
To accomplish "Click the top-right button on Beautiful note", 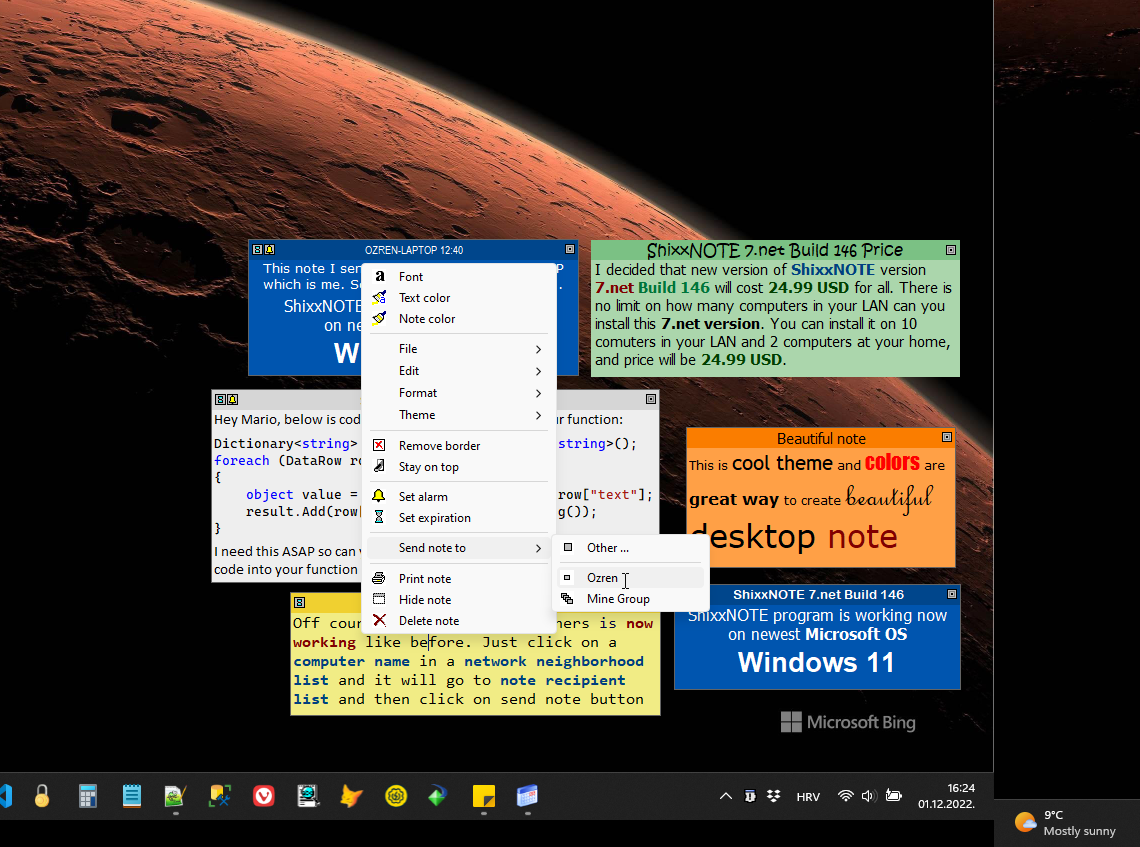I will [947, 437].
